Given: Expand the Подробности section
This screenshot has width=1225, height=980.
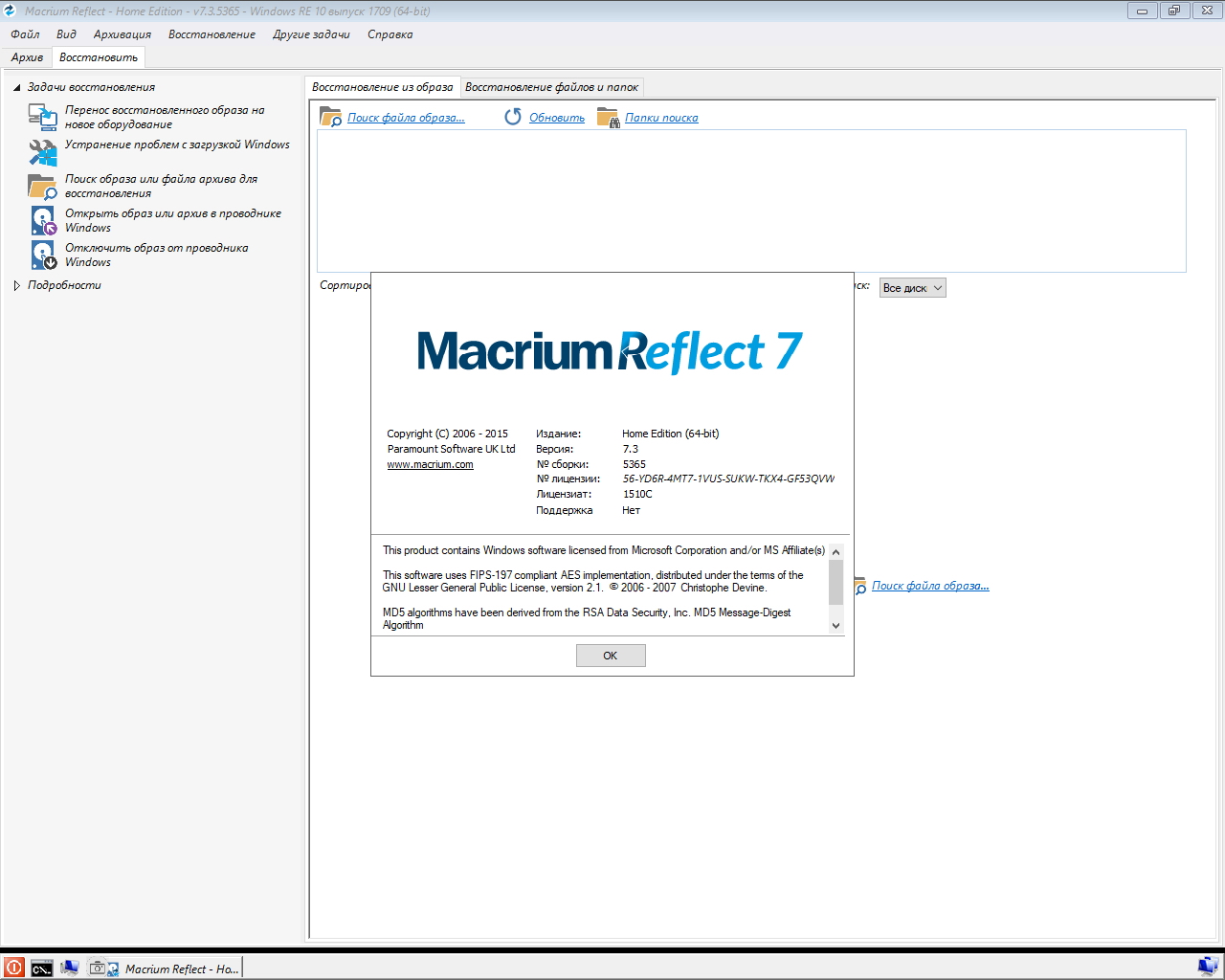Looking at the screenshot, I should click(x=17, y=285).
